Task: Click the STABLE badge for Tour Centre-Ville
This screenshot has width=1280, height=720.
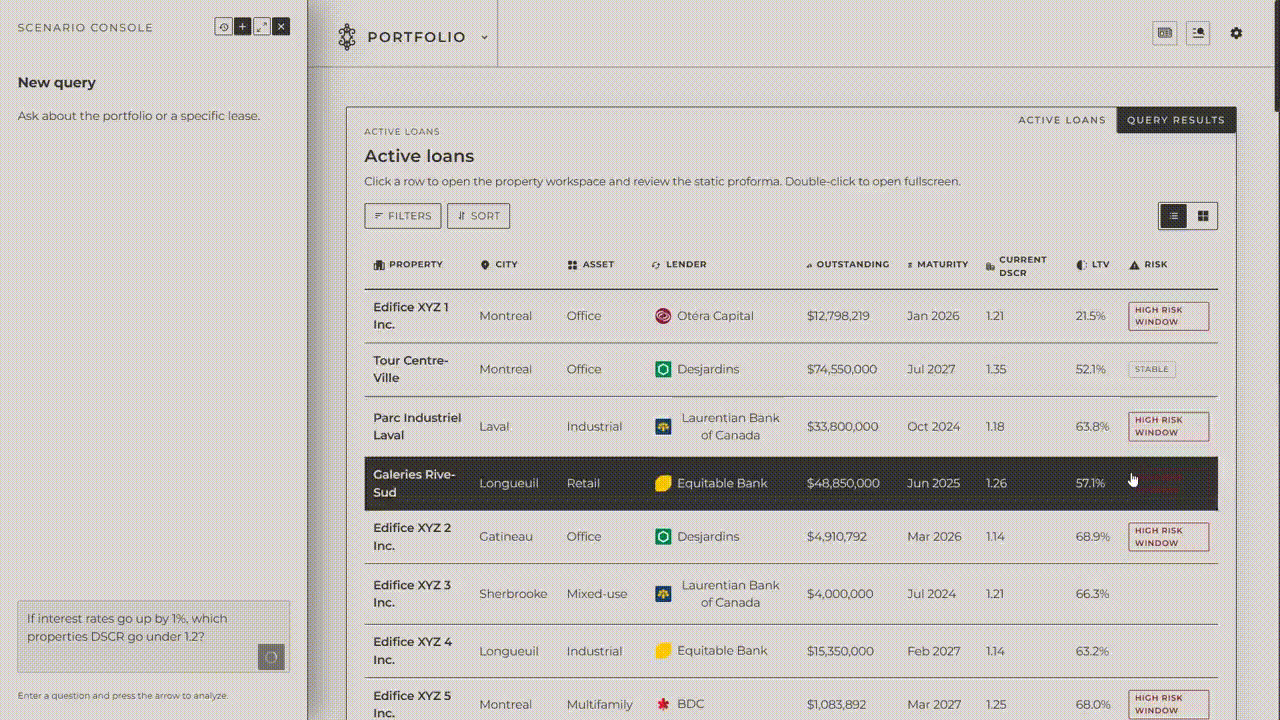Action: [x=1151, y=369]
